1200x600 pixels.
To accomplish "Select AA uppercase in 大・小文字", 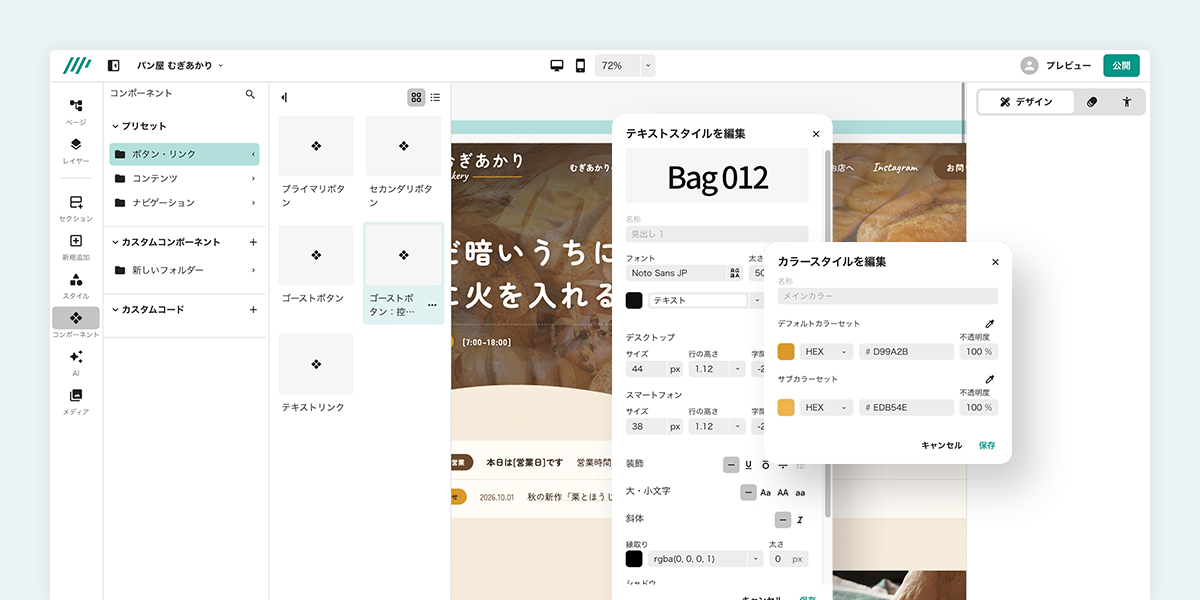I will [783, 492].
